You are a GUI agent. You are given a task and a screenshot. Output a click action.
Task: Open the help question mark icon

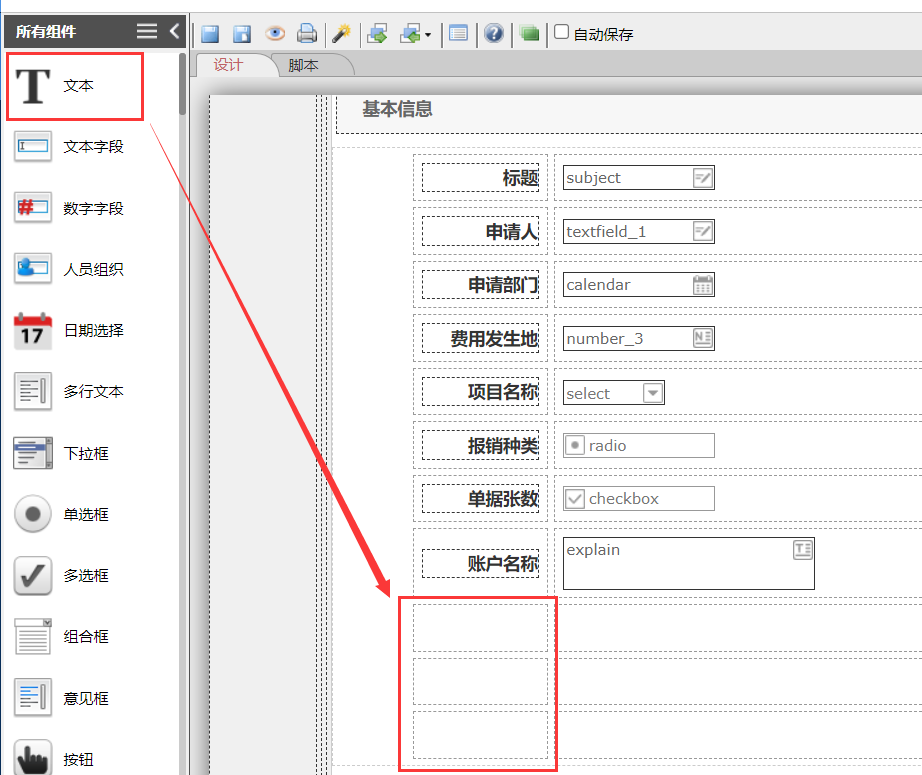click(493, 34)
